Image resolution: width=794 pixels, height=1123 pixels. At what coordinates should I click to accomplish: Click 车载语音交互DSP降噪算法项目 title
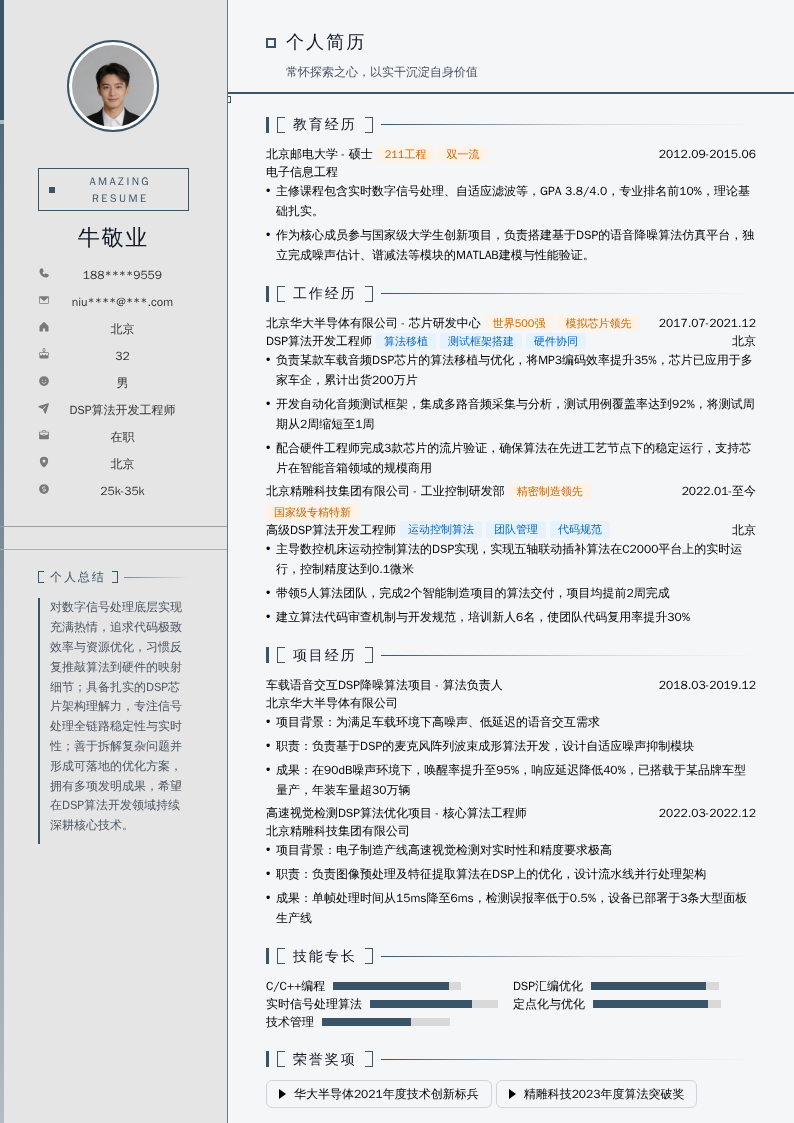click(x=349, y=685)
